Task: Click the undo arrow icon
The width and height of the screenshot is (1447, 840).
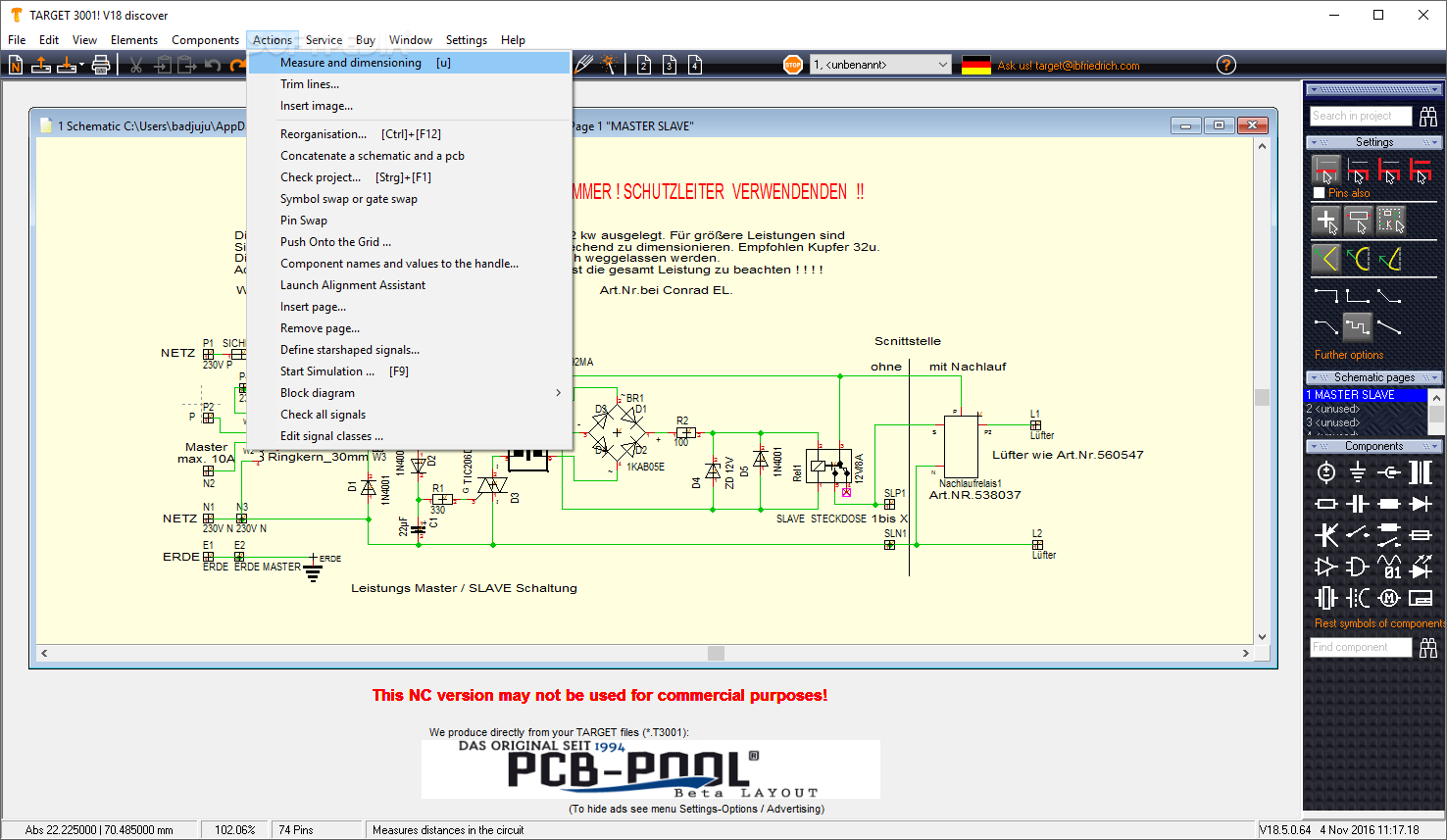Action: click(x=213, y=65)
